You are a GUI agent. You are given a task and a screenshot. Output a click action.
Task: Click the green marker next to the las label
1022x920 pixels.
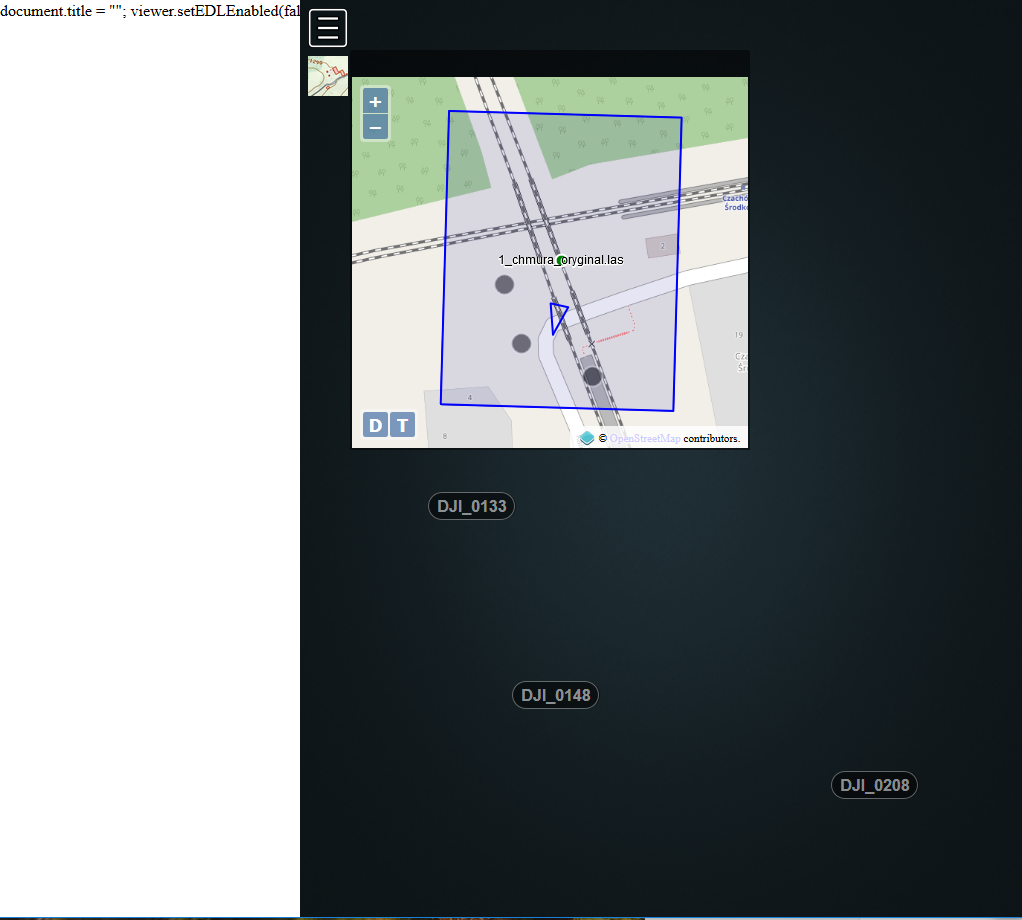pos(560,261)
